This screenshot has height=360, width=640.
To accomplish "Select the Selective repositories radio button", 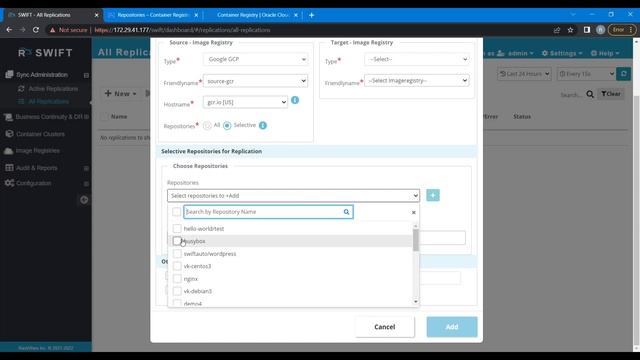I will pyautogui.click(x=227, y=125).
